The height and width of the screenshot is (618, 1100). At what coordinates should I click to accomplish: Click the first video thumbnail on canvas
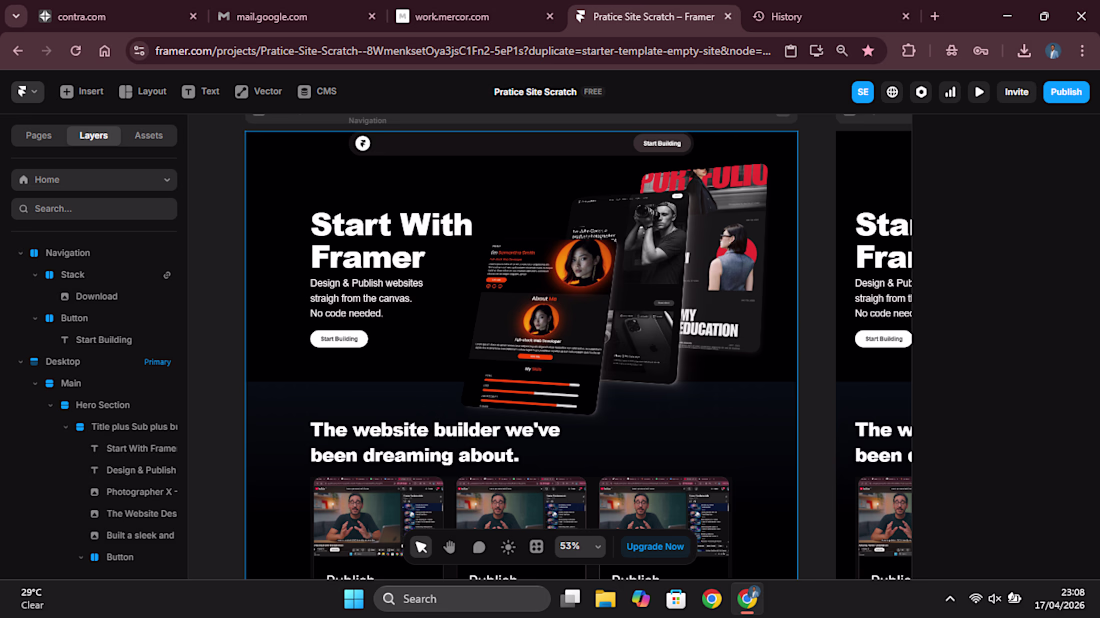pos(378,517)
